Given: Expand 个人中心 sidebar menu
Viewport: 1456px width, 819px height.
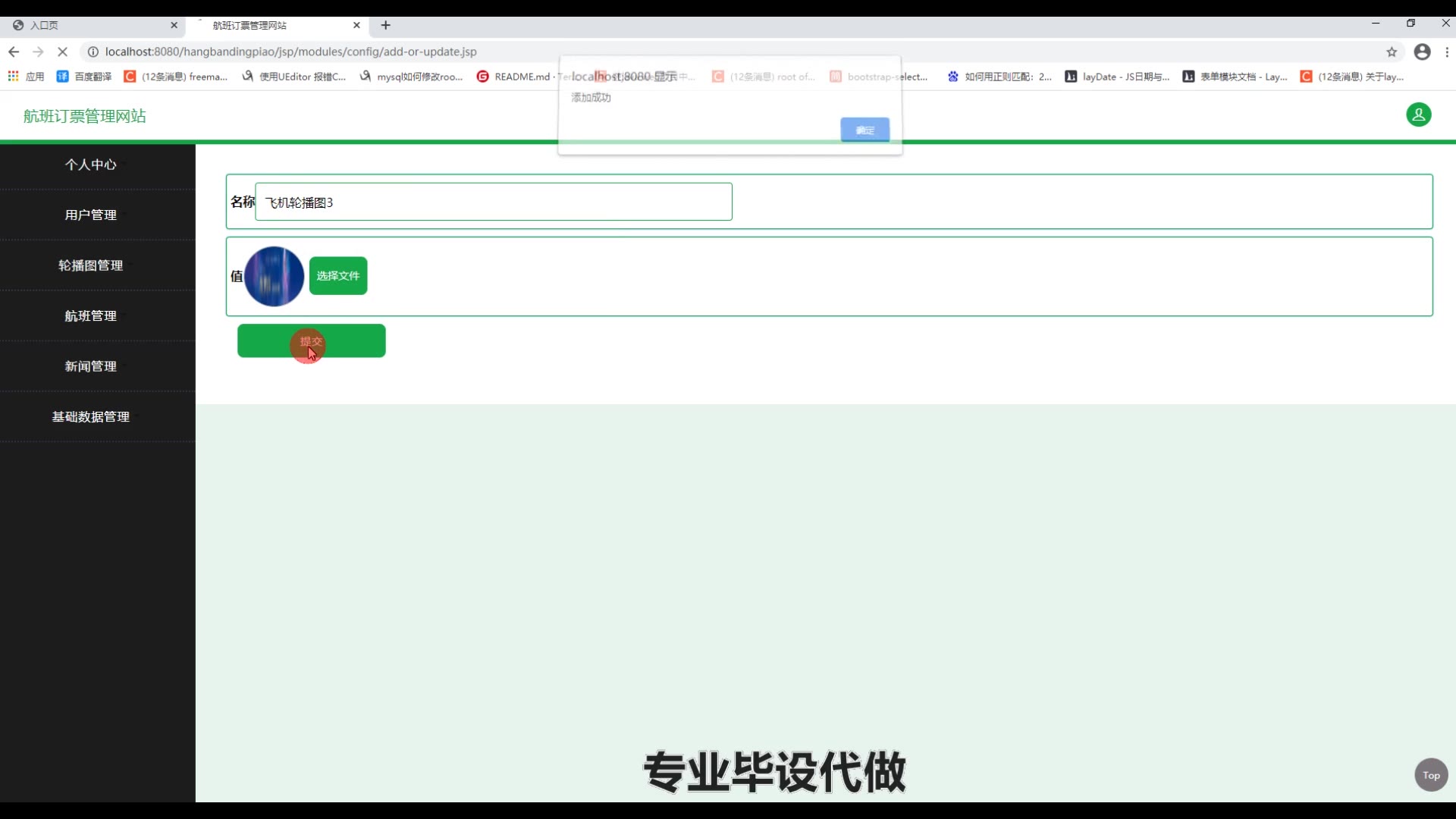Looking at the screenshot, I should 90,165.
